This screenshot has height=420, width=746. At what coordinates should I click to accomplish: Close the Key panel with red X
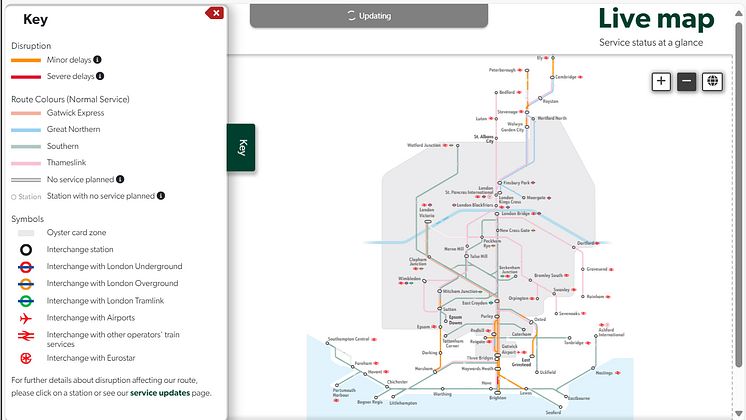pos(214,13)
